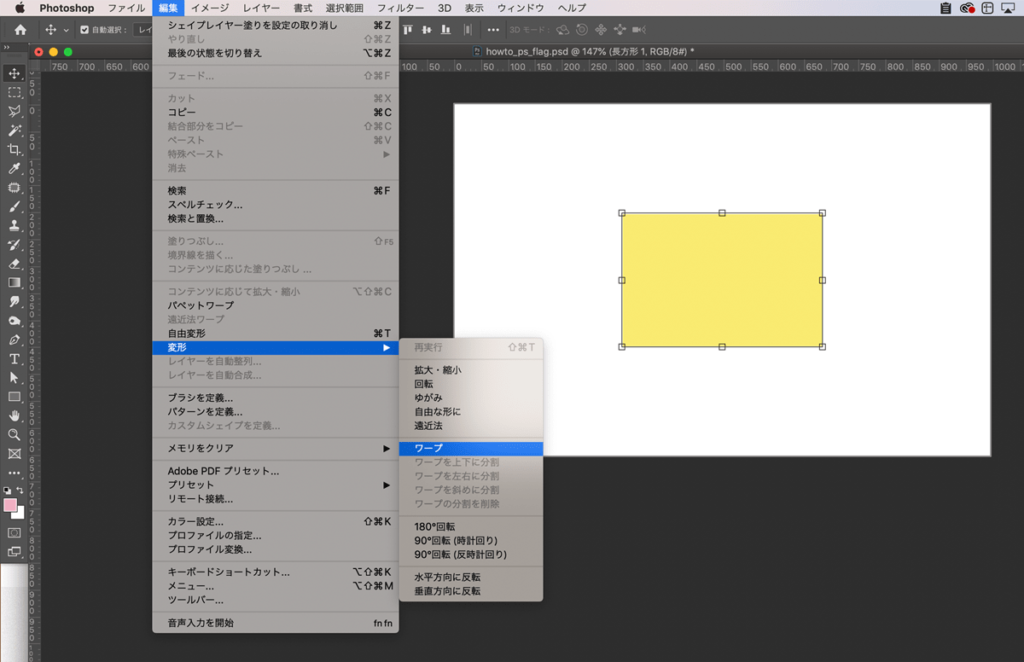The height and width of the screenshot is (662, 1024).
Task: Open the Move tool preset dropdown arrow
Action: pos(66,30)
